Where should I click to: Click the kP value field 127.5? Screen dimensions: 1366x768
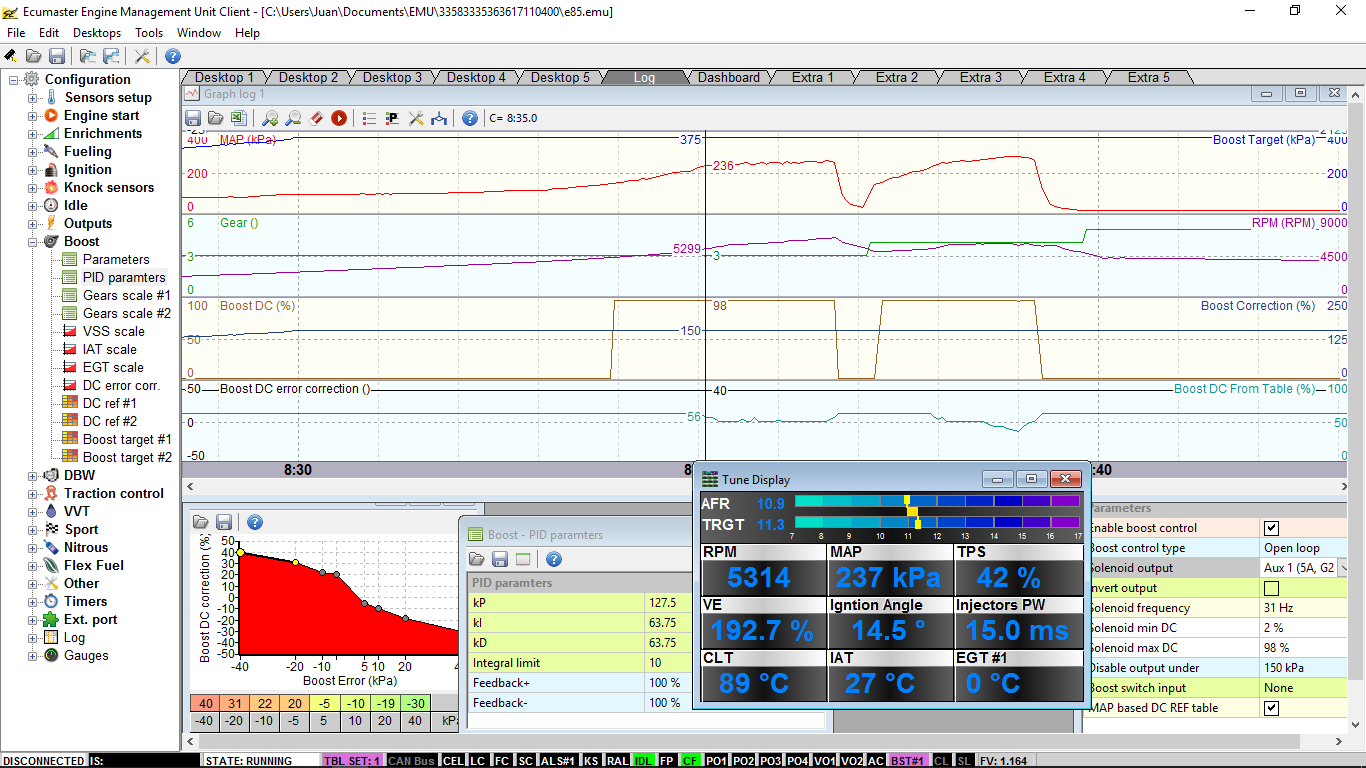662,603
